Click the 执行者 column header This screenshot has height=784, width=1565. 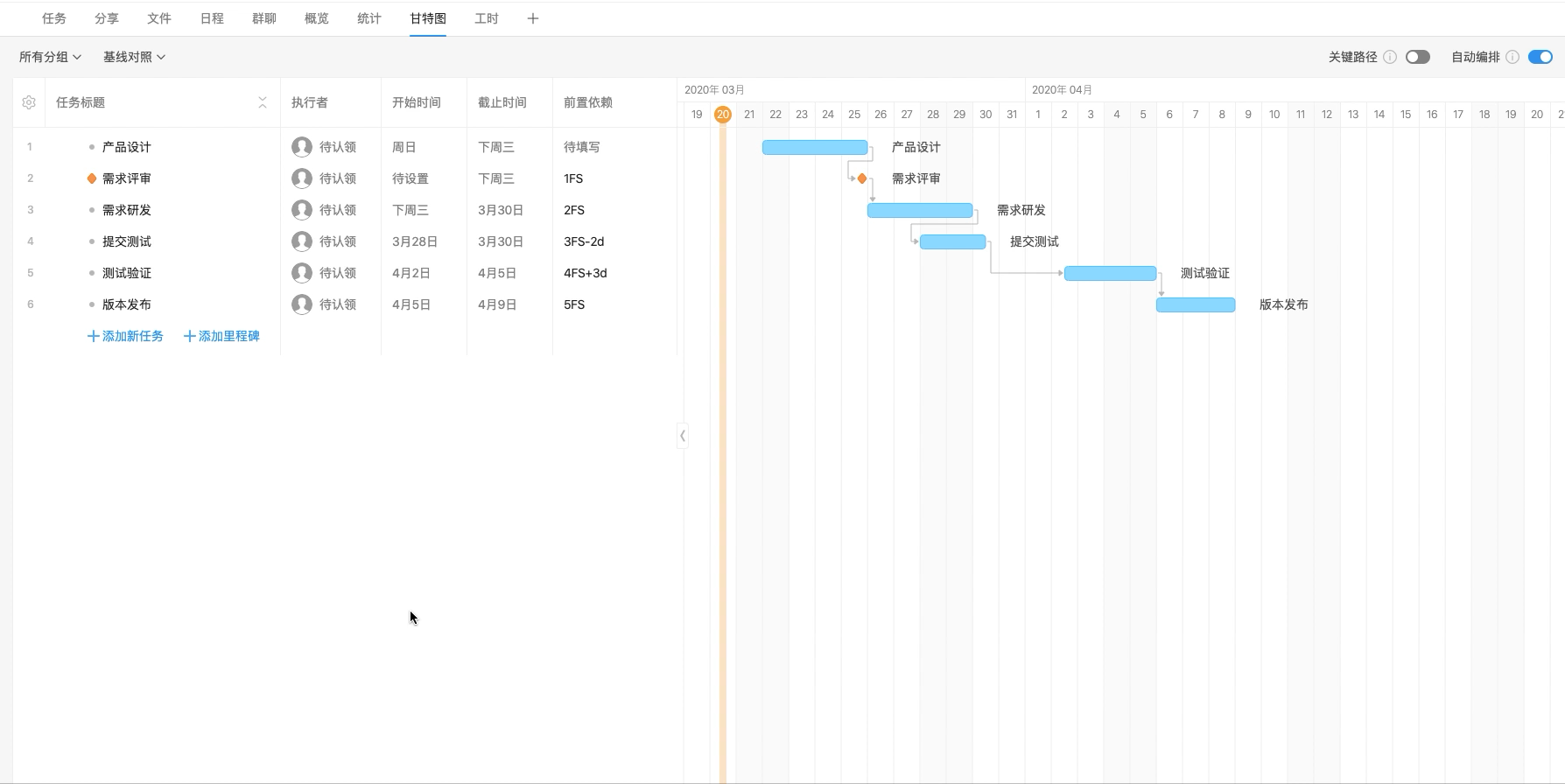coord(310,102)
